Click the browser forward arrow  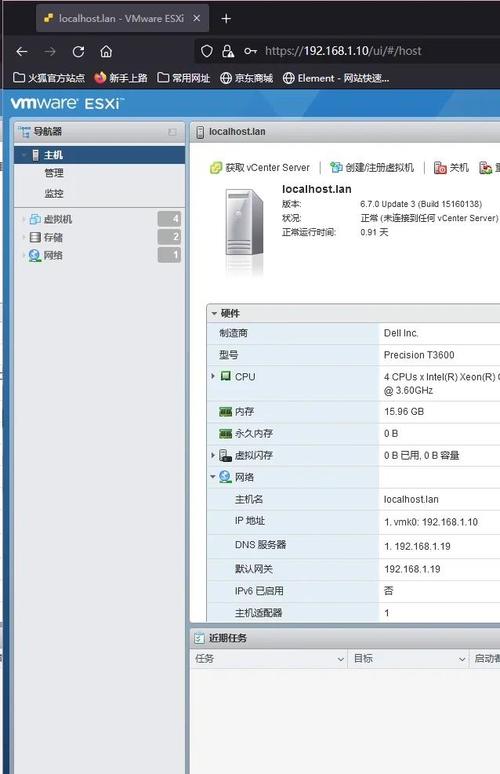click(x=50, y=51)
